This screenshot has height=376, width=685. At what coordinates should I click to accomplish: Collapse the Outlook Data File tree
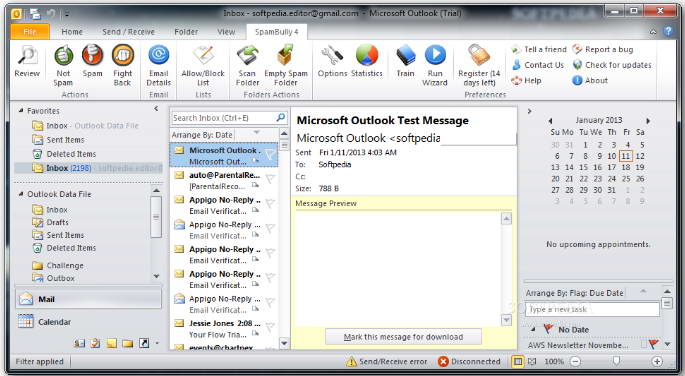click(x=21, y=194)
